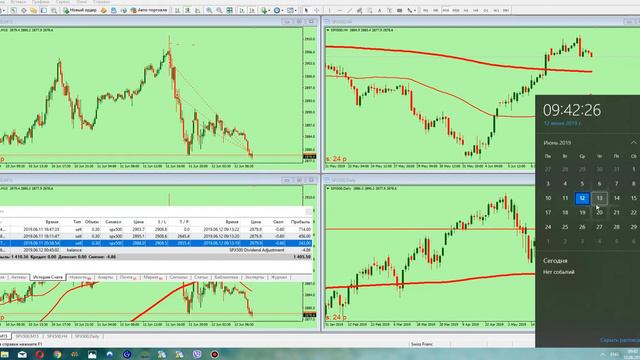
Task: Open the Viber icon in the taskbar
Action: 197,354
